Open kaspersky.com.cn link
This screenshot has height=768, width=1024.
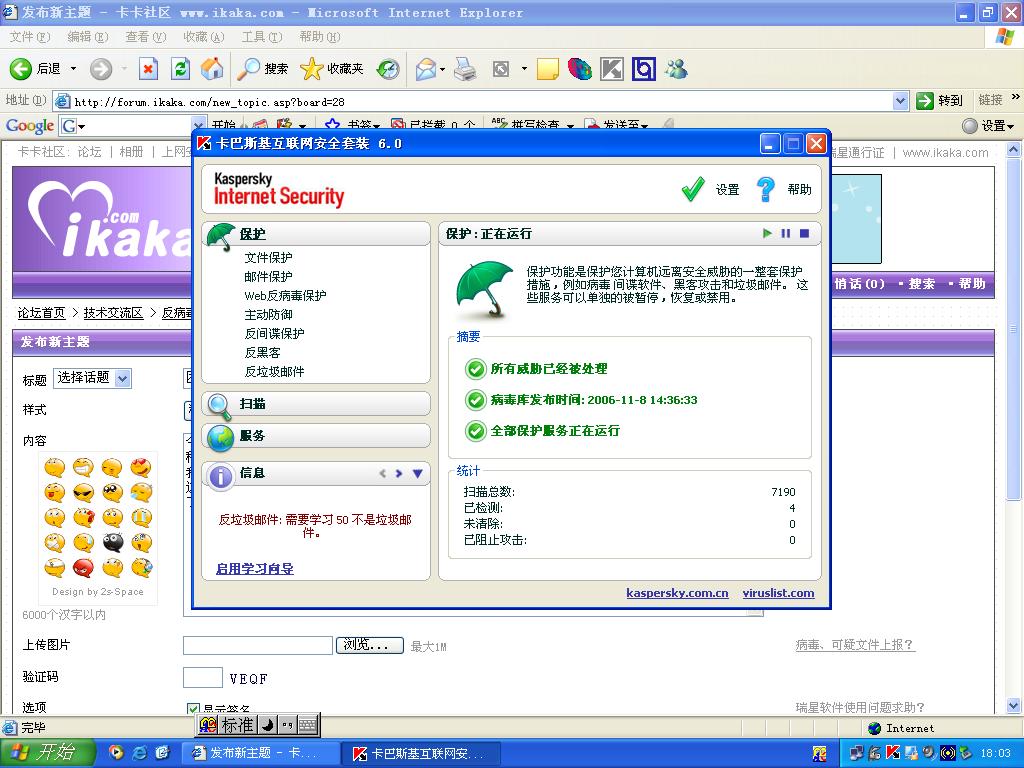point(677,593)
